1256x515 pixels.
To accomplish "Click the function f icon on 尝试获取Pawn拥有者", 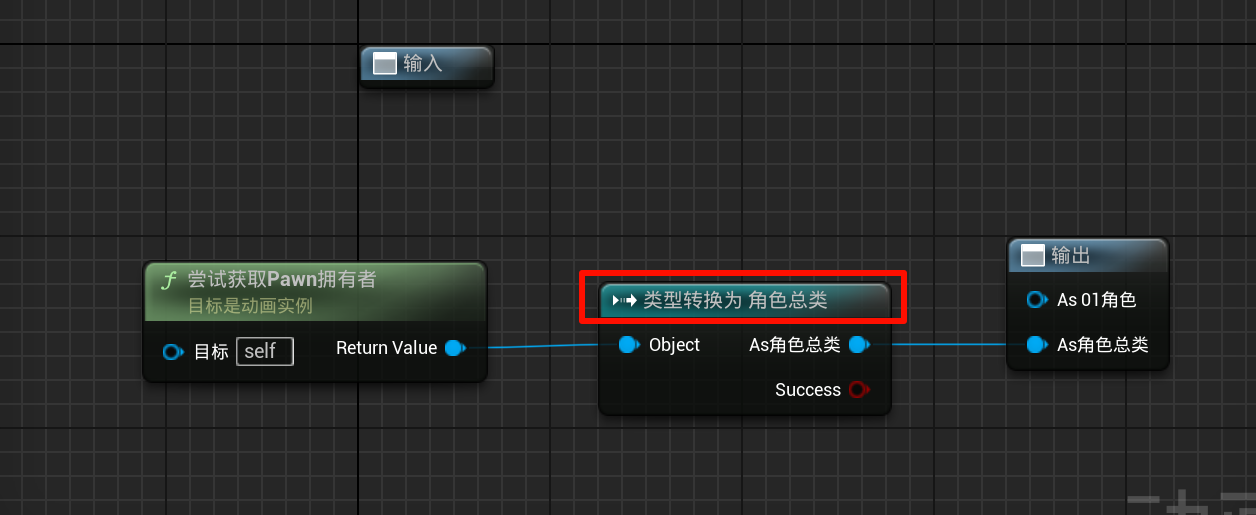I will 169,281.
